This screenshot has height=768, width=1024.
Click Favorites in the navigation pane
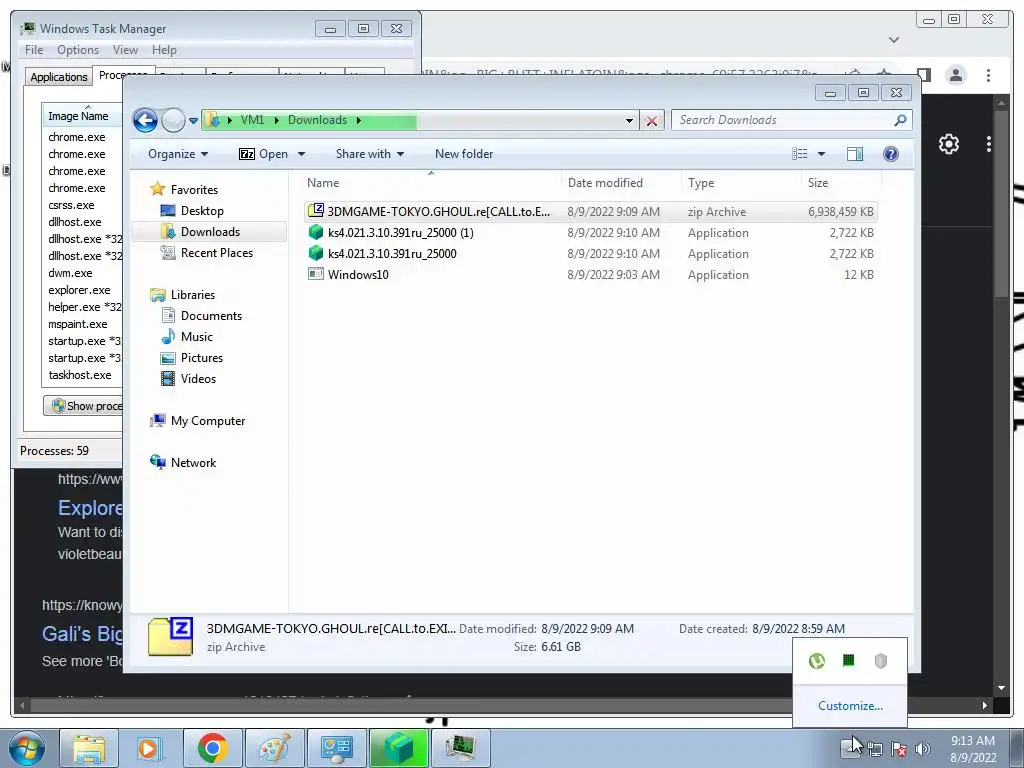[194, 189]
